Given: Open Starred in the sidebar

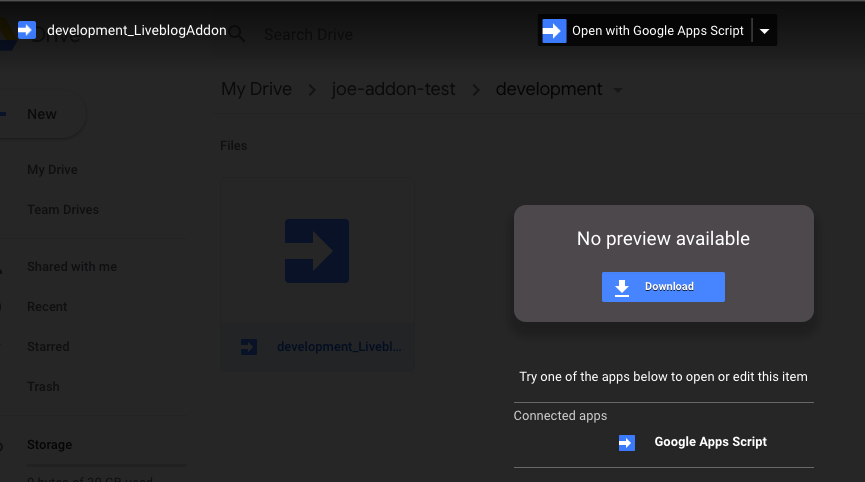Looking at the screenshot, I should 48,347.
